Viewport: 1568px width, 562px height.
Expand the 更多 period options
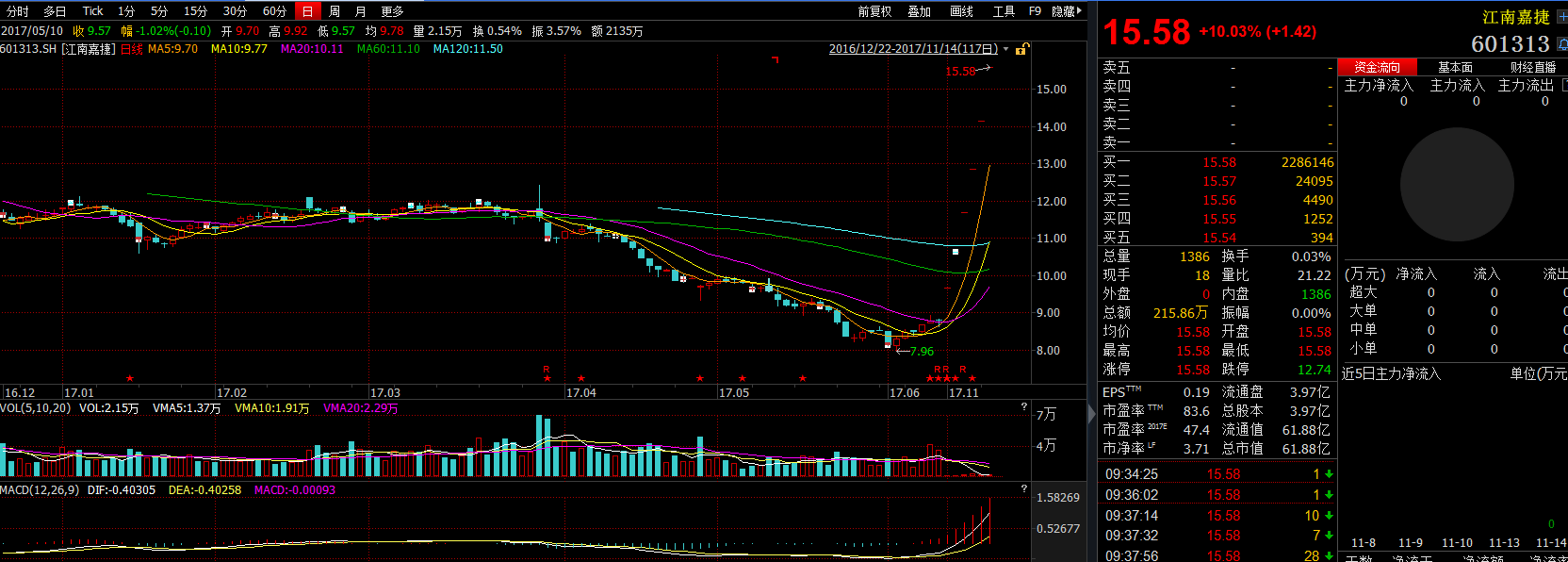392,11
